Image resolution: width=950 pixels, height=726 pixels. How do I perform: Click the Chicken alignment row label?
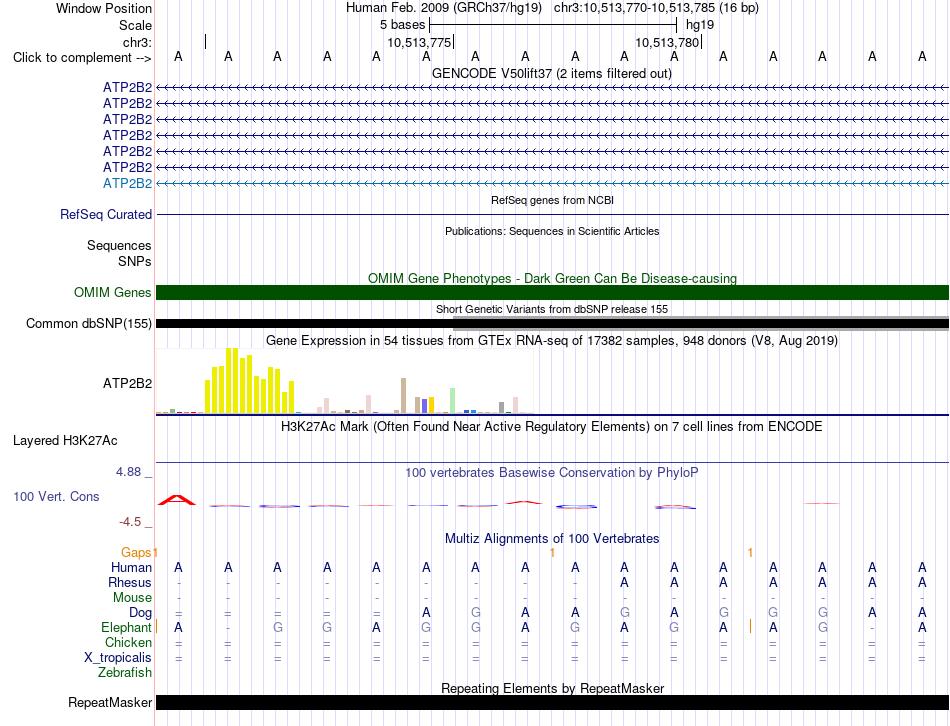pyautogui.click(x=128, y=642)
